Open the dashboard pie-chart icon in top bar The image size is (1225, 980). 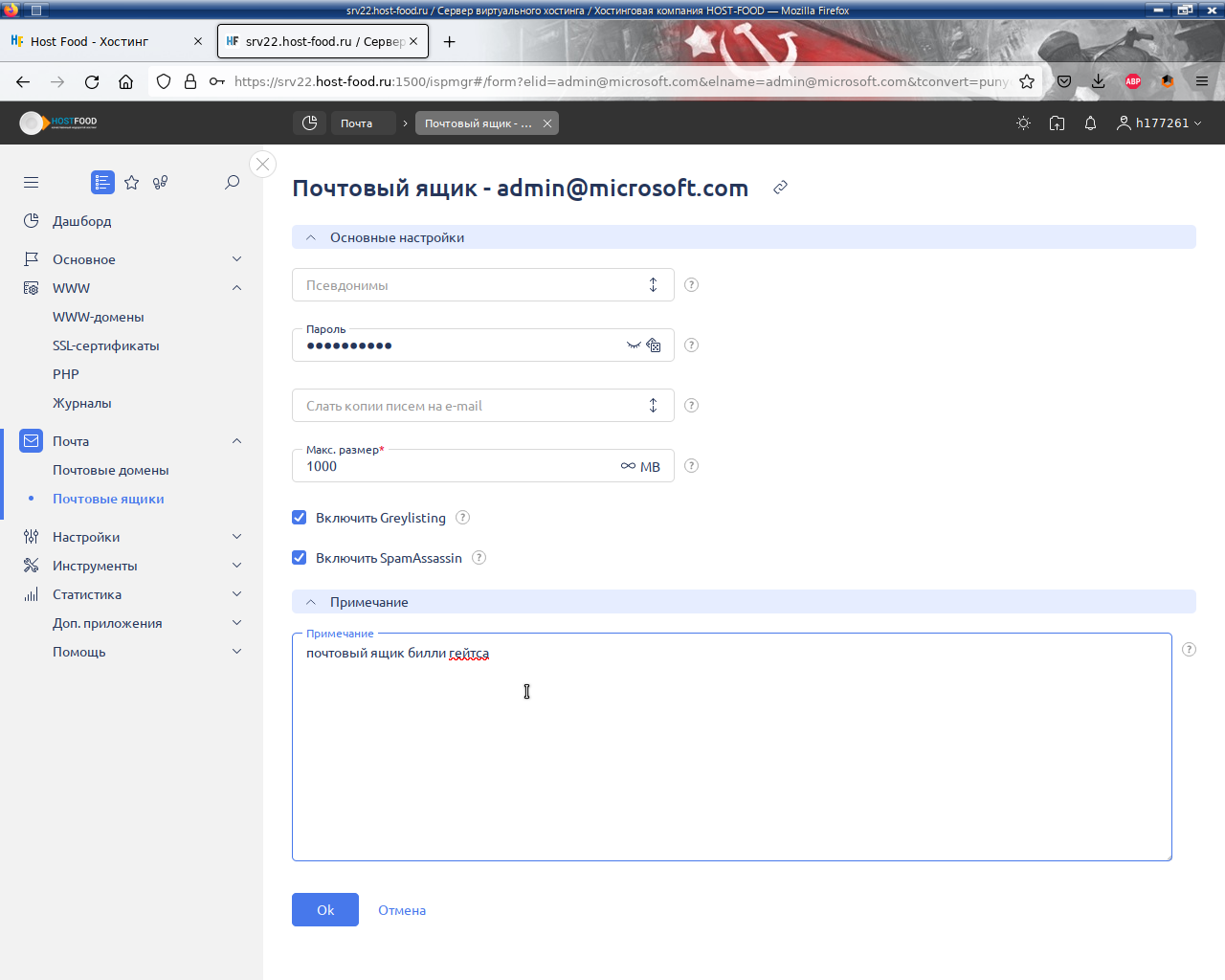tap(309, 122)
